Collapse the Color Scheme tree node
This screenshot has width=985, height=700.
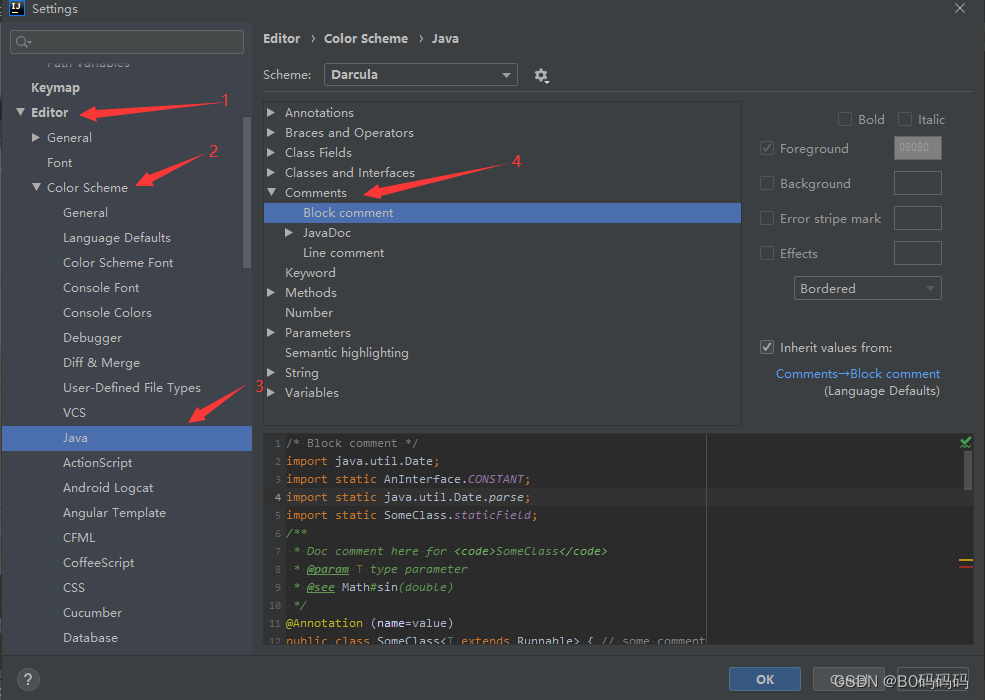click(x=36, y=187)
